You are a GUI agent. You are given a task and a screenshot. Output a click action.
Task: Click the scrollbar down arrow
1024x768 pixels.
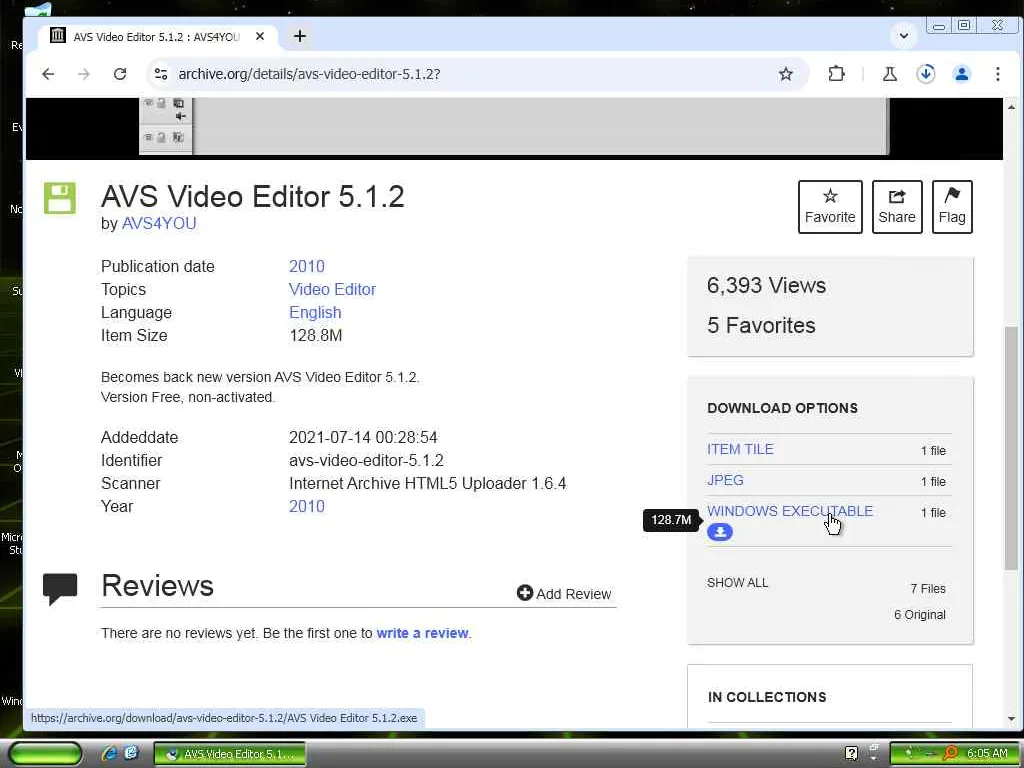pos(1011,719)
